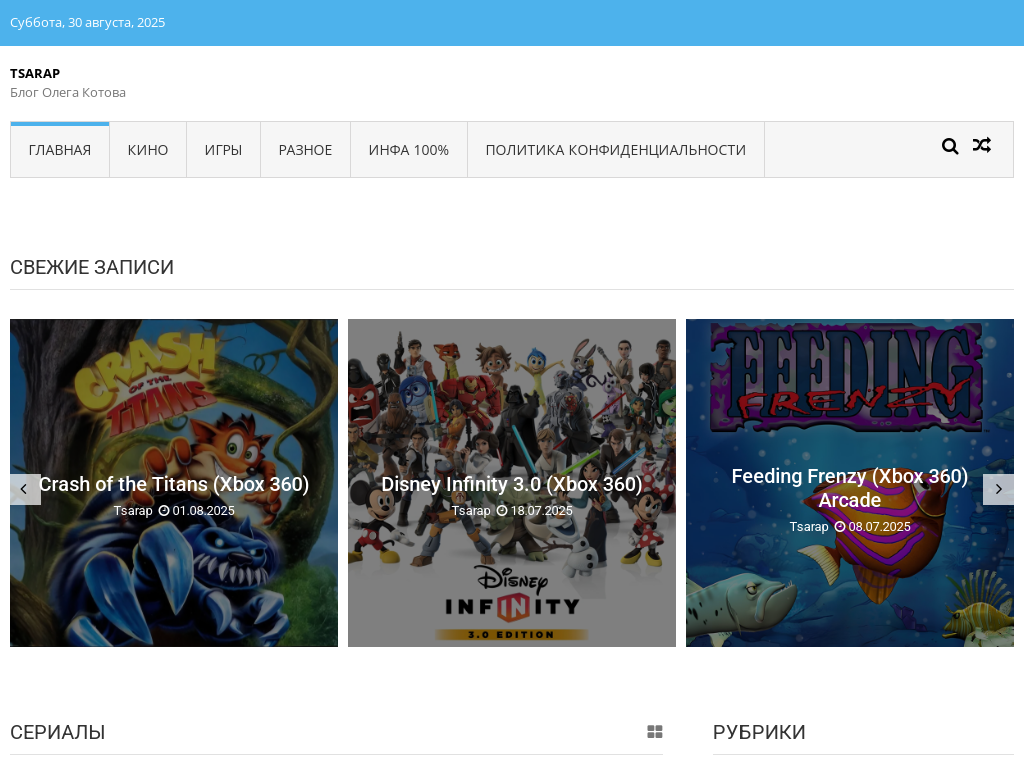
Task: Toggle the grid layout icon beside Сериалы
Action: 654,731
